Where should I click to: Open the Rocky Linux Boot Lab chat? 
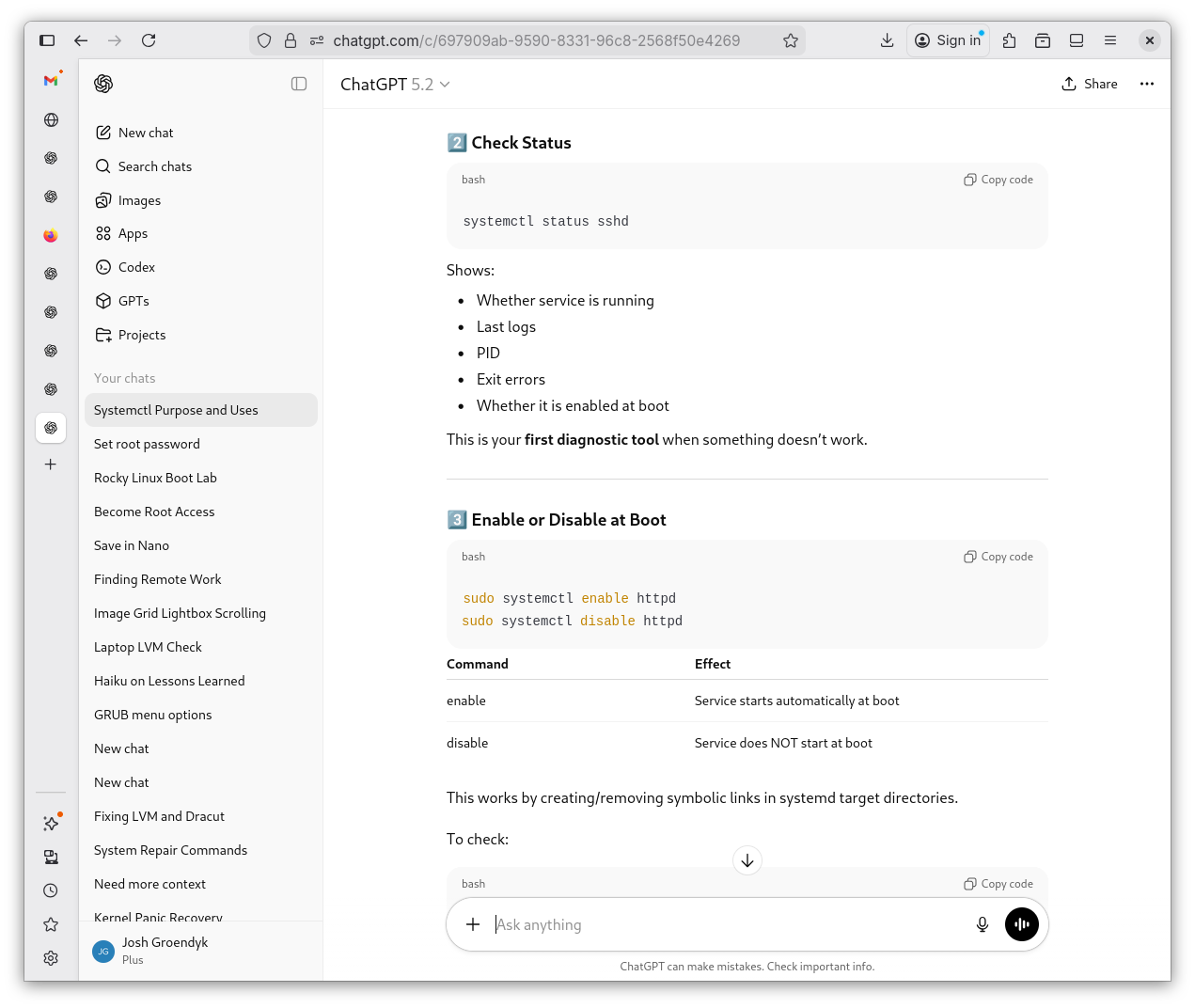(155, 478)
